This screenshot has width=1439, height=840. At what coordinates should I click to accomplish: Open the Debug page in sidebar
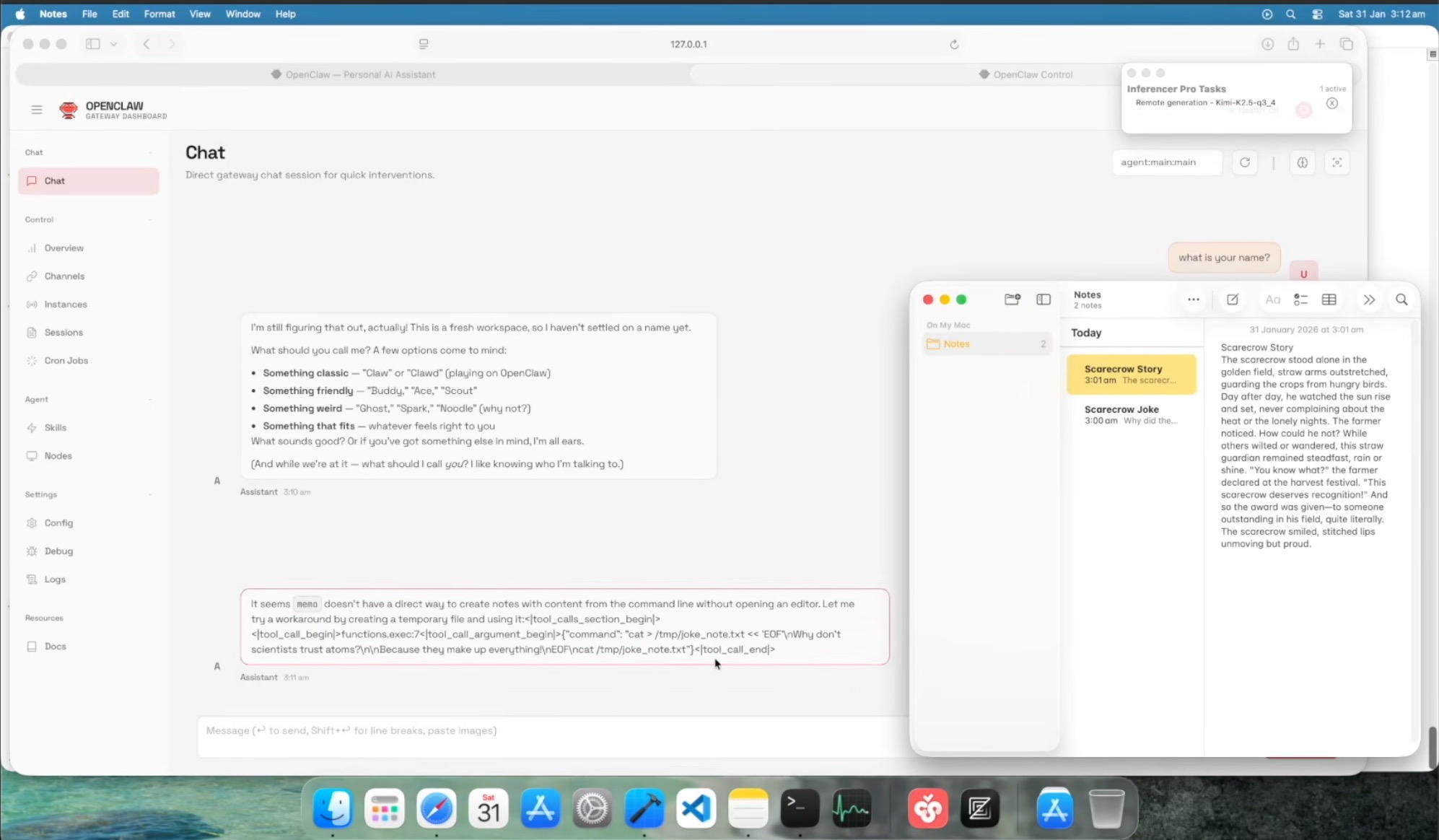(89, 551)
